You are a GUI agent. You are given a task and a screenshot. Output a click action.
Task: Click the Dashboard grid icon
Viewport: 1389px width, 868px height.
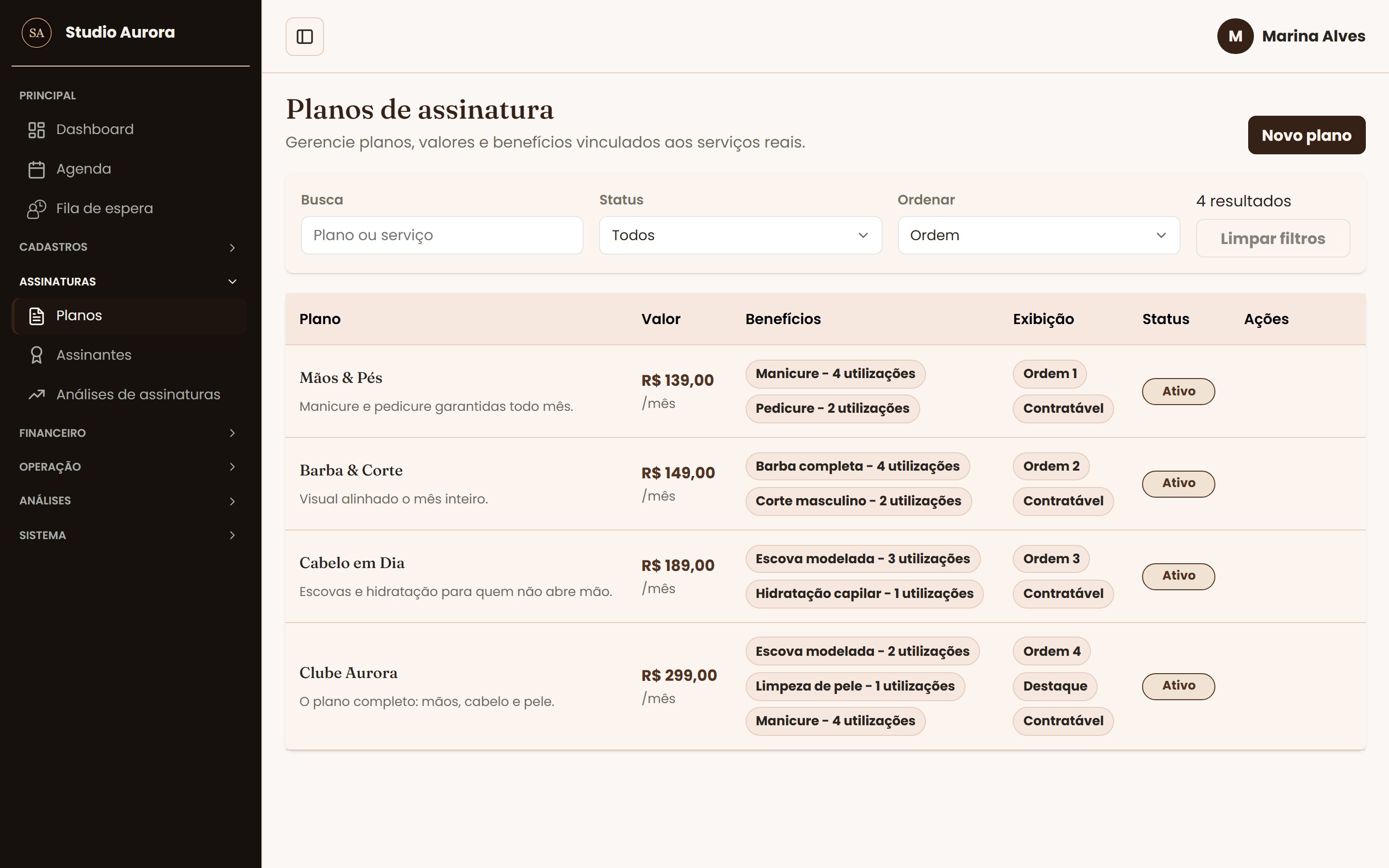click(x=37, y=130)
